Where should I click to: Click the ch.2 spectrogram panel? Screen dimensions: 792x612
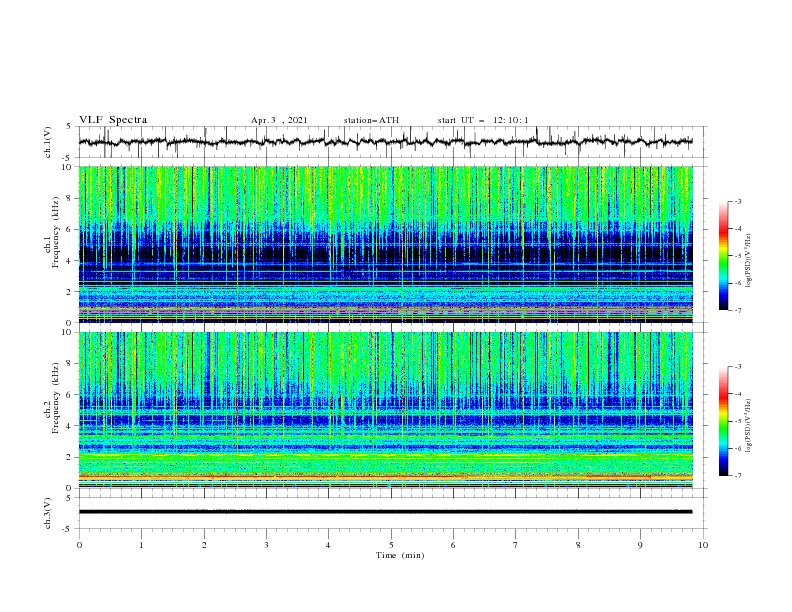coord(385,410)
